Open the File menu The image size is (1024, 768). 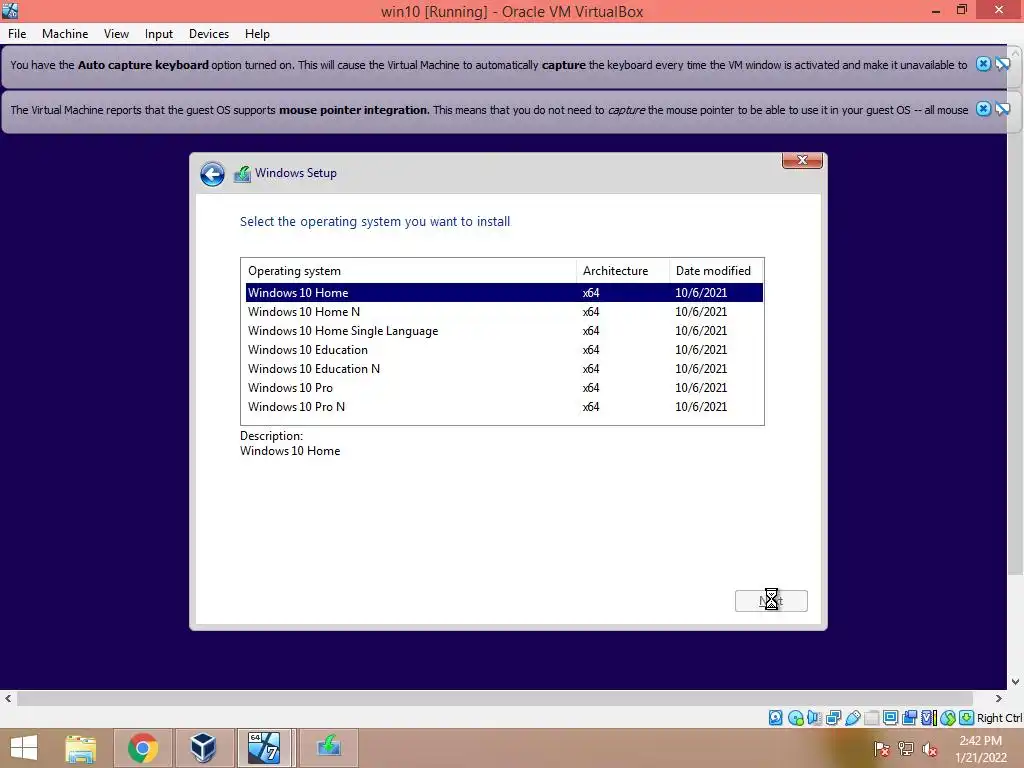point(17,34)
